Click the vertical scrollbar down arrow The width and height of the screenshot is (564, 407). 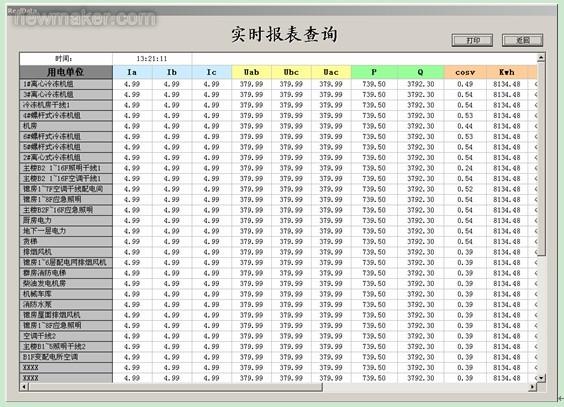coord(541,378)
